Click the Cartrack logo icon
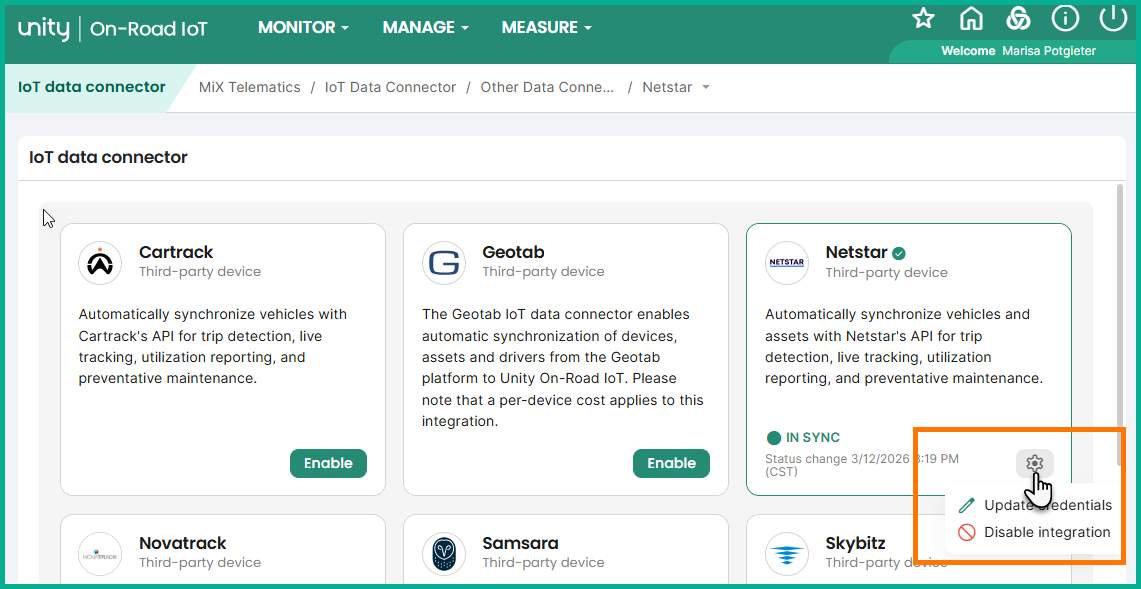1141x589 pixels. 100,262
